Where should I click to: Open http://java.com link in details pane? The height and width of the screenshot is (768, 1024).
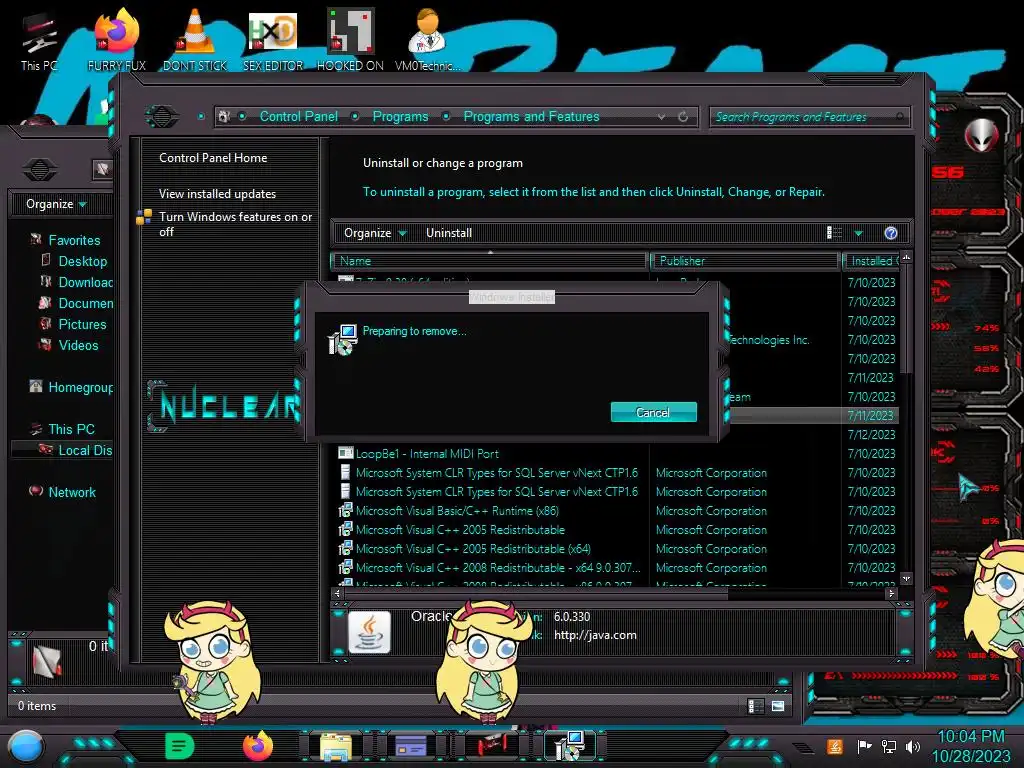595,635
